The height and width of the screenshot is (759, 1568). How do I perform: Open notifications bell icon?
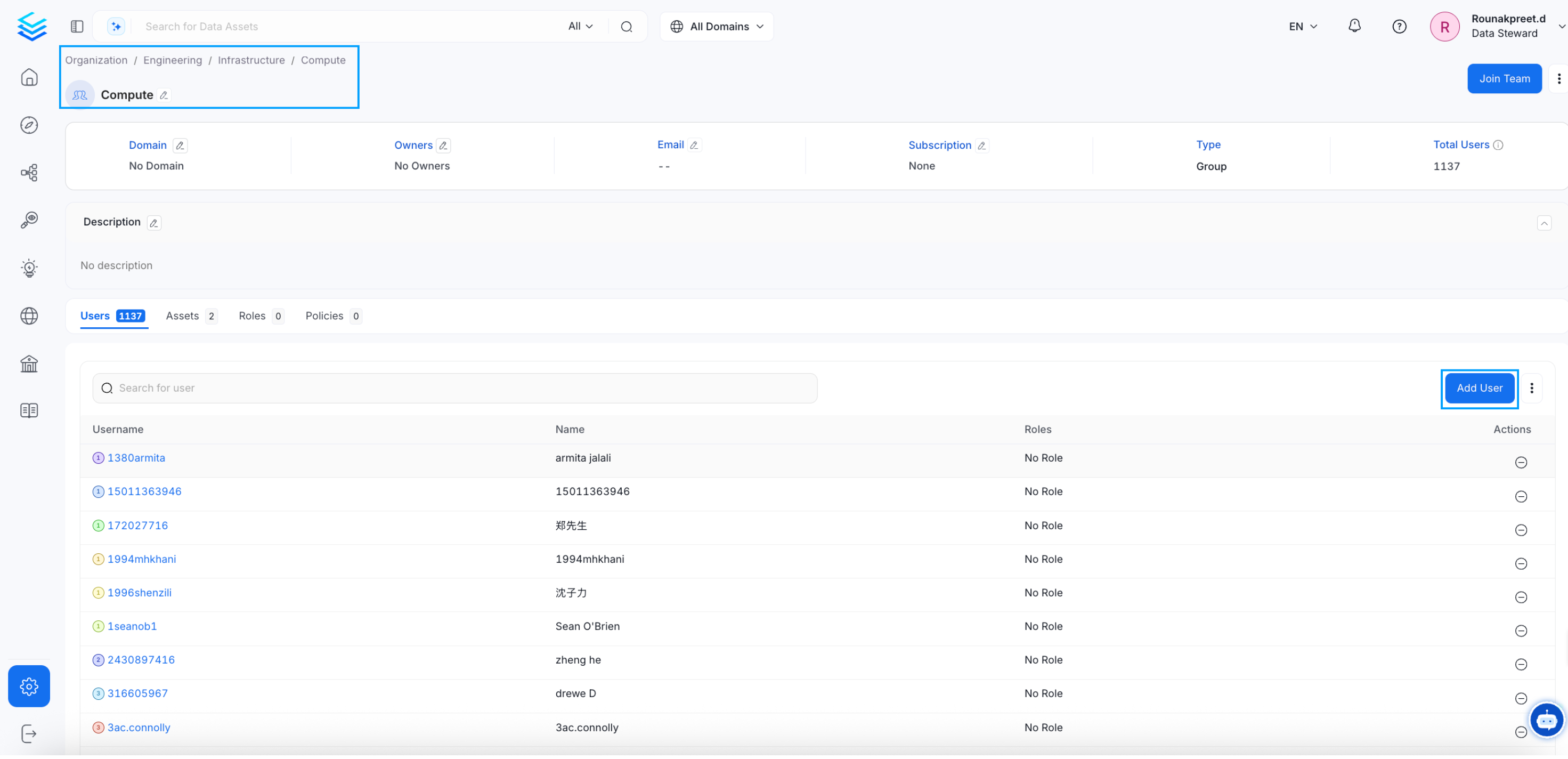1354,26
